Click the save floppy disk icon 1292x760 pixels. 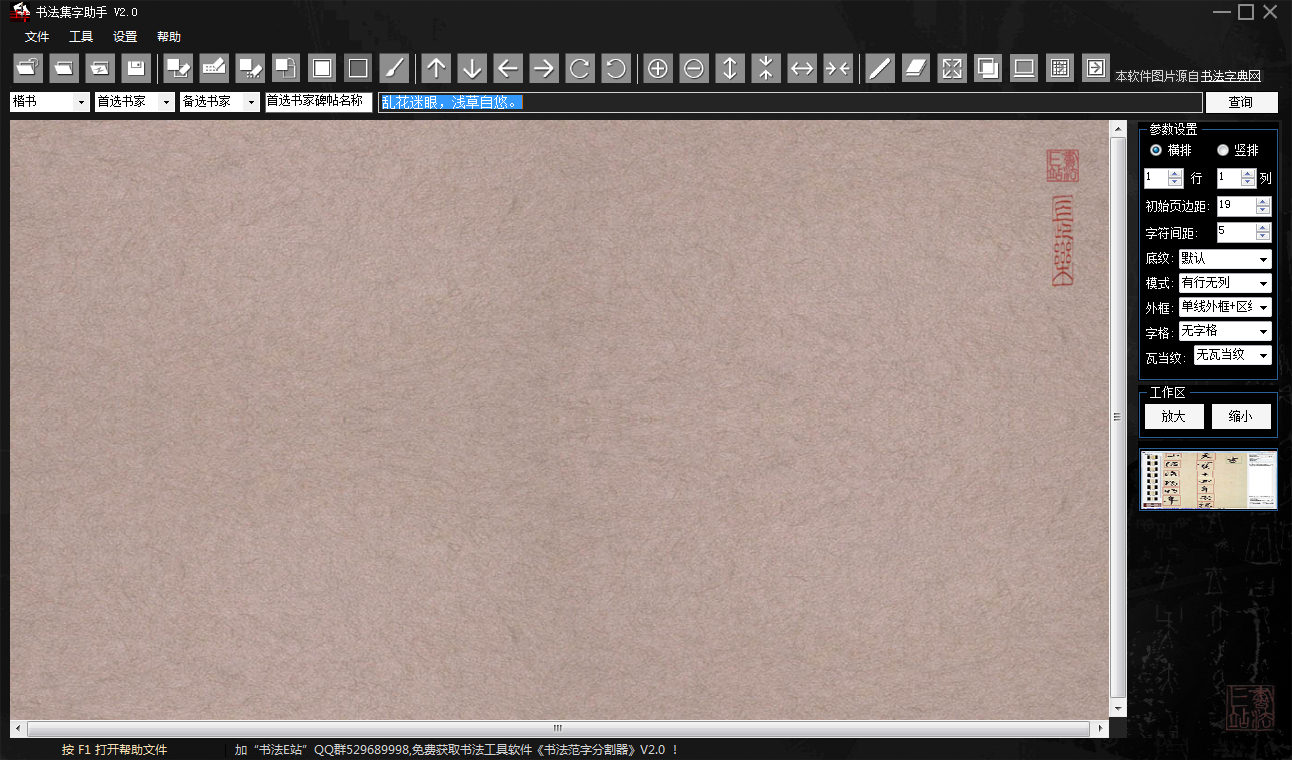click(x=136, y=68)
